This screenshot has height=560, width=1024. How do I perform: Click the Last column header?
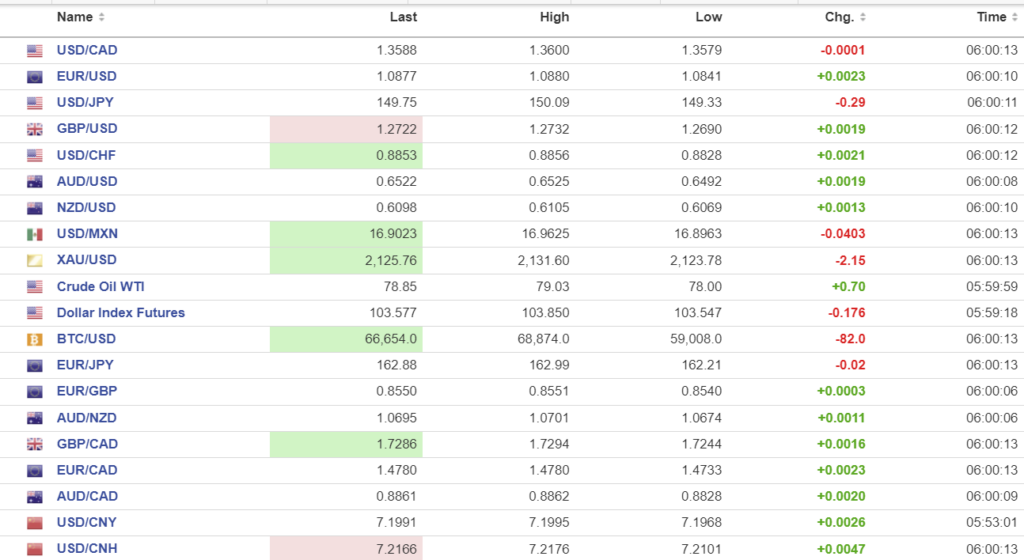pyautogui.click(x=403, y=17)
